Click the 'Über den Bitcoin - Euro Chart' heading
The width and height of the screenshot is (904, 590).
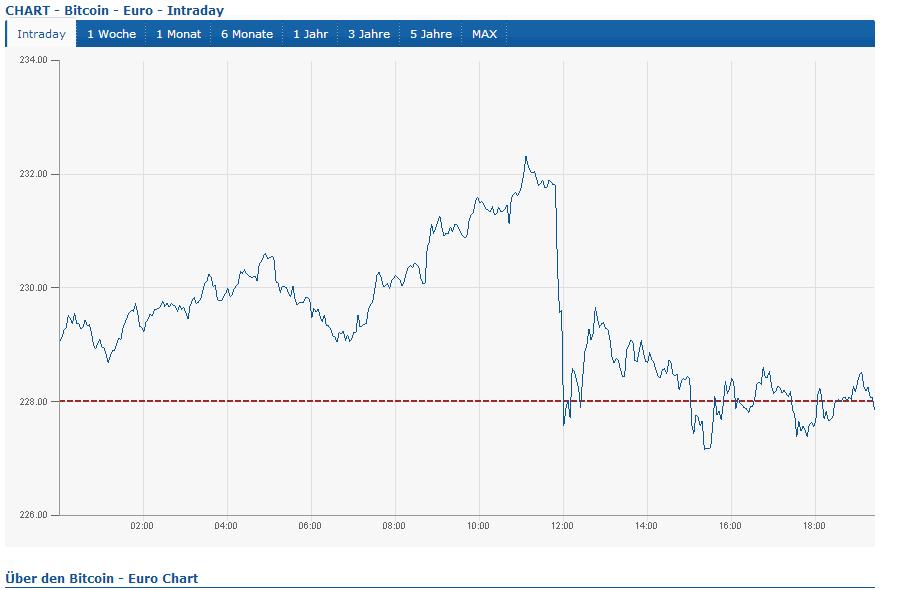102,578
